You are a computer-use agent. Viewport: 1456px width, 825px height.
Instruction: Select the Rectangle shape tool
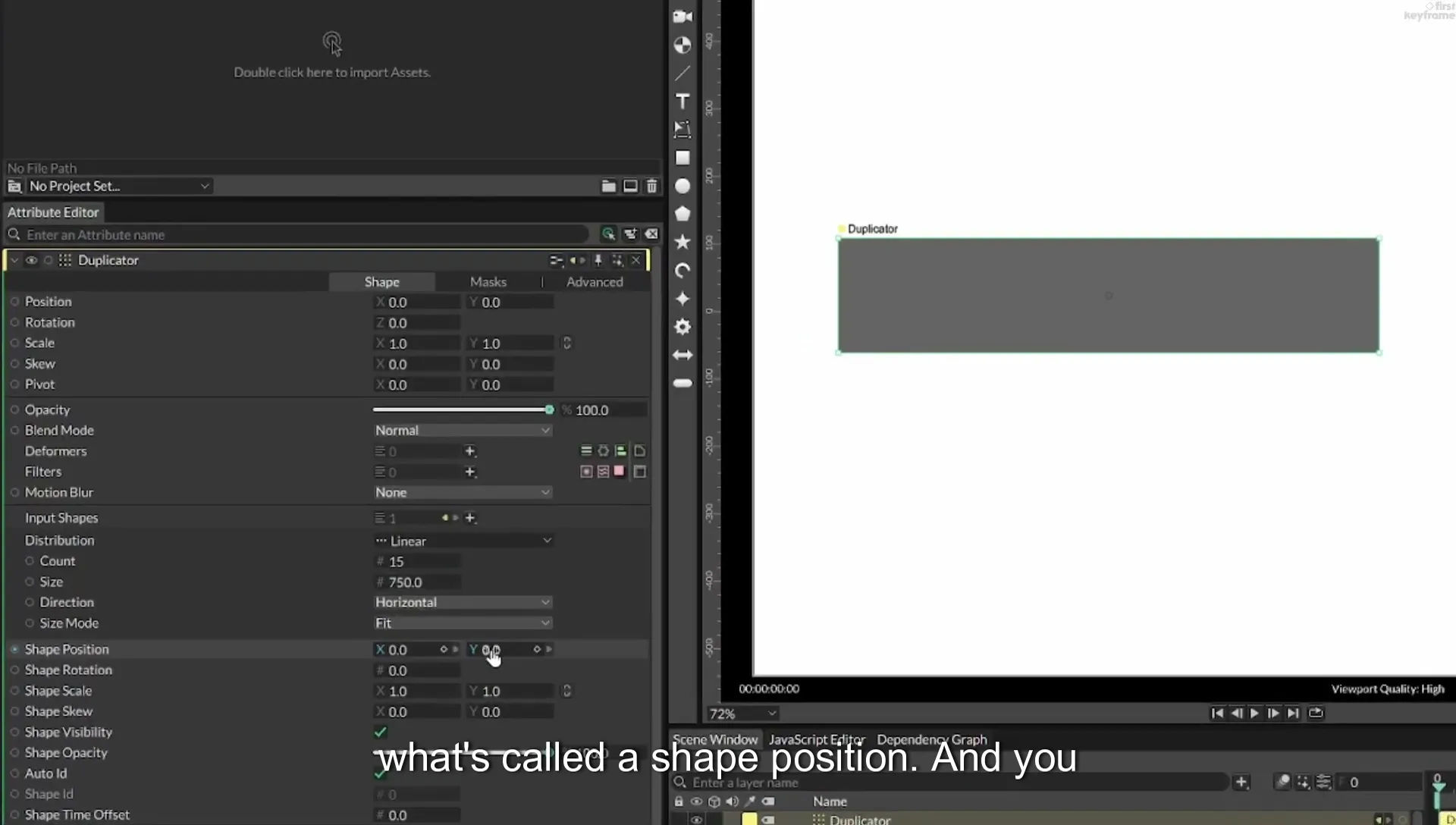tap(682, 158)
